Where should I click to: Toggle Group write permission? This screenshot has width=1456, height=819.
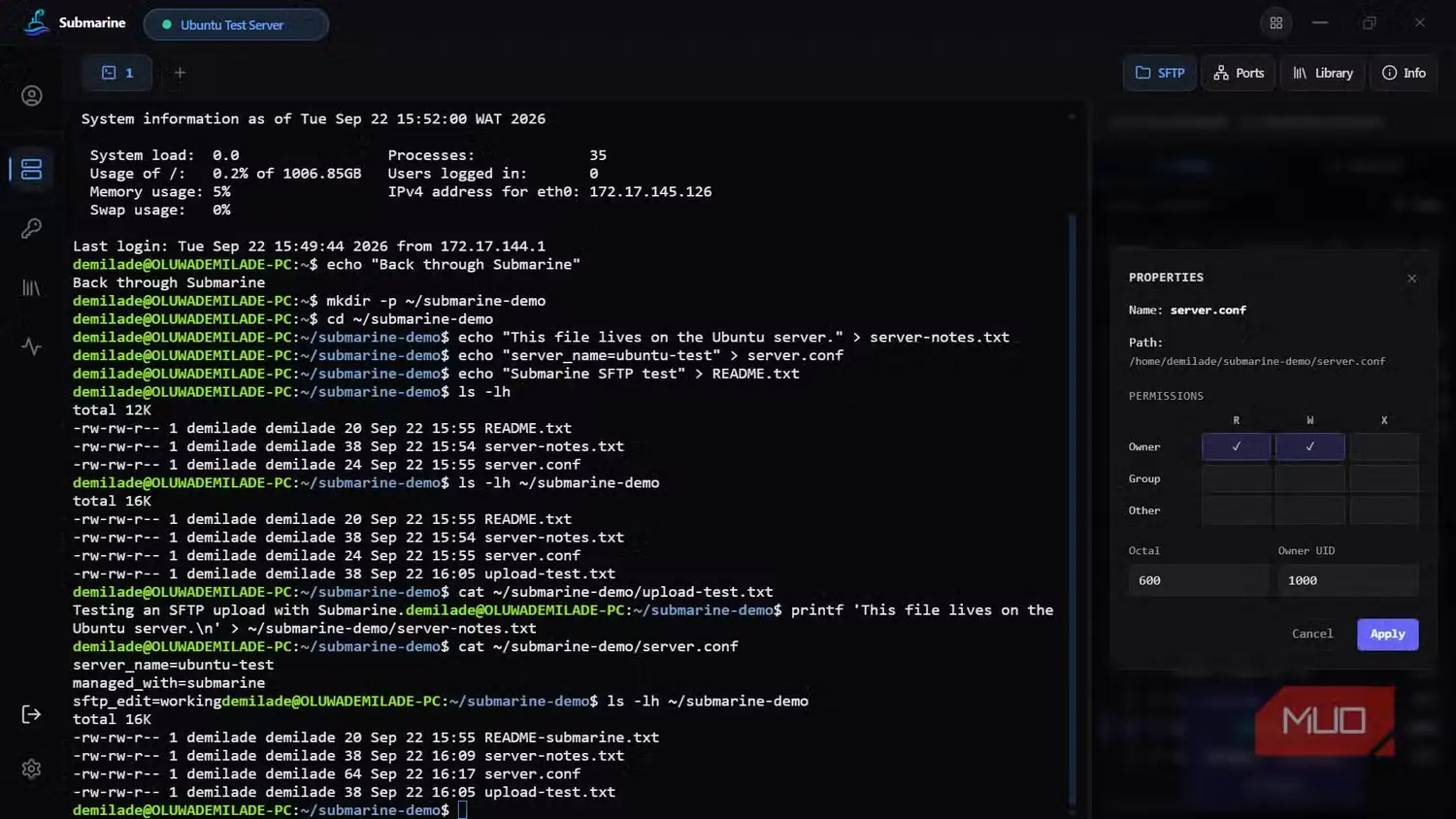click(x=1309, y=478)
